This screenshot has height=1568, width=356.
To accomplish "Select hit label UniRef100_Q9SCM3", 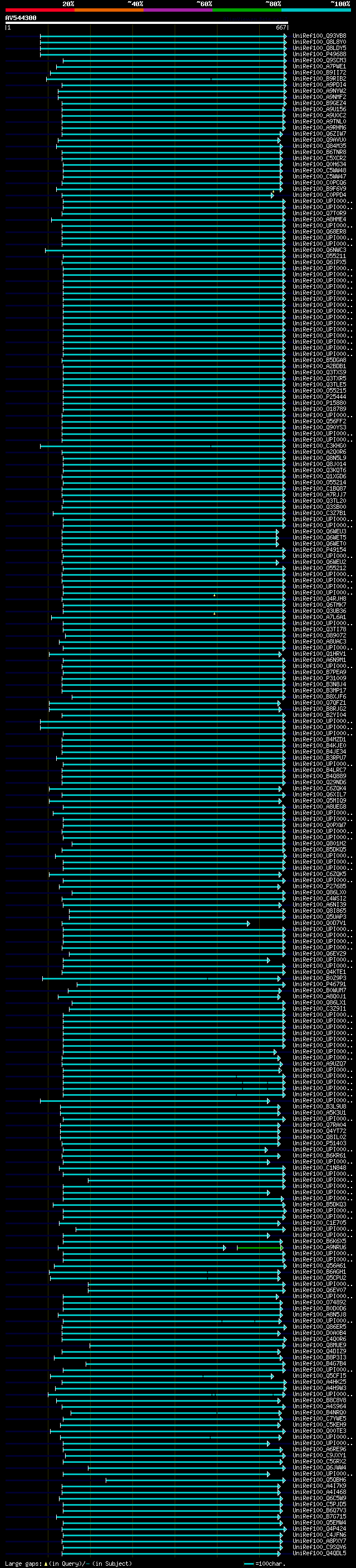I will point(319,60).
